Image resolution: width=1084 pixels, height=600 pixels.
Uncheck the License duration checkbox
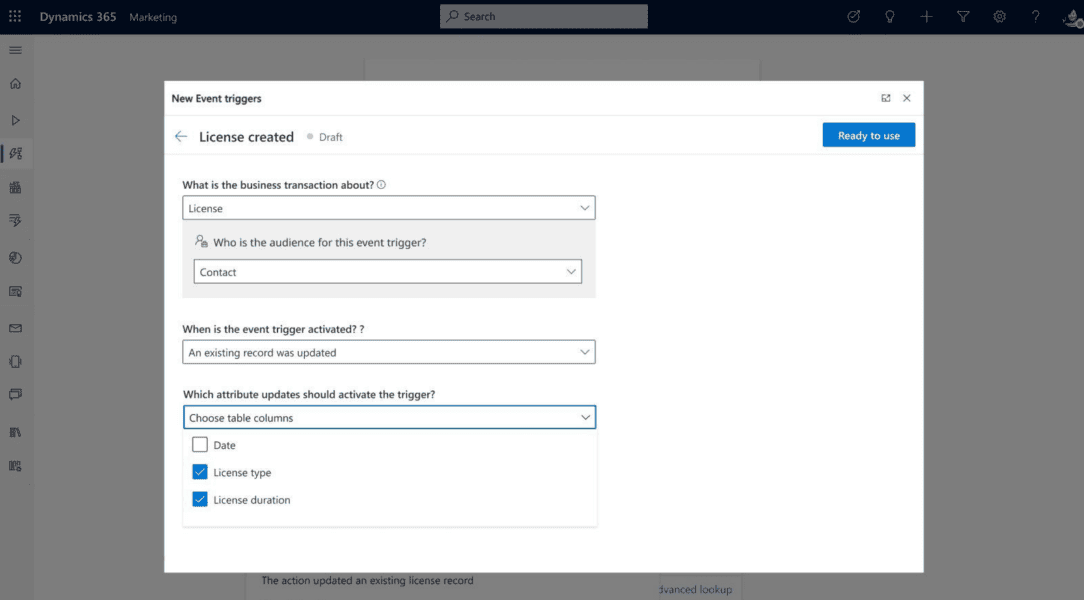pyautogui.click(x=200, y=499)
